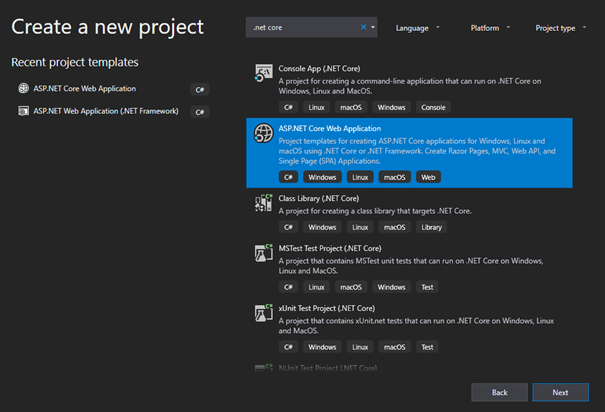
Task: Click the ASP.NET Core Web Application globe icon in results
Action: [264, 133]
